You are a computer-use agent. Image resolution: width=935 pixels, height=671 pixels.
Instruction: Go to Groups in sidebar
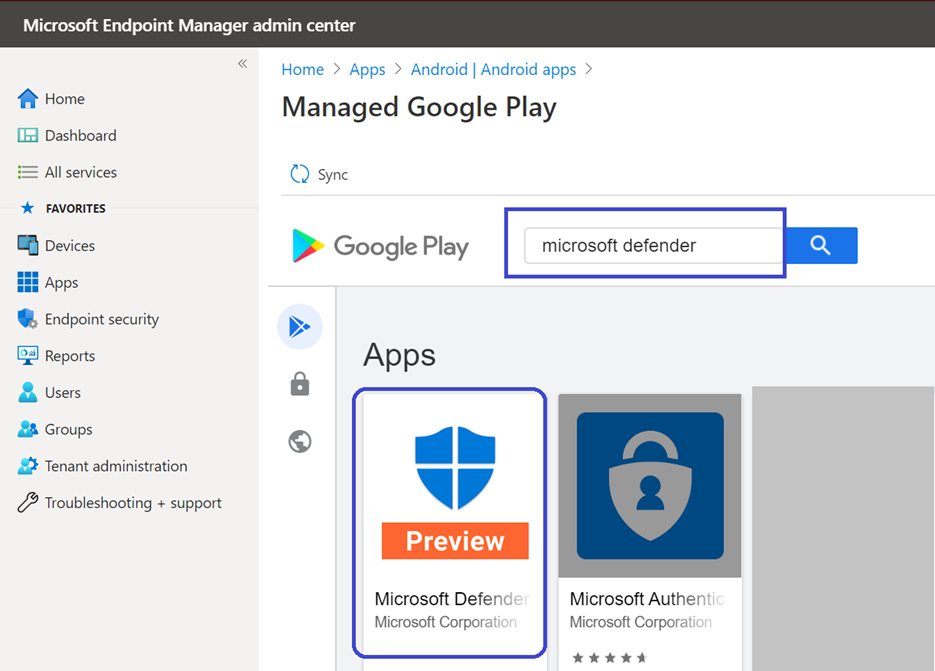[x=68, y=429]
